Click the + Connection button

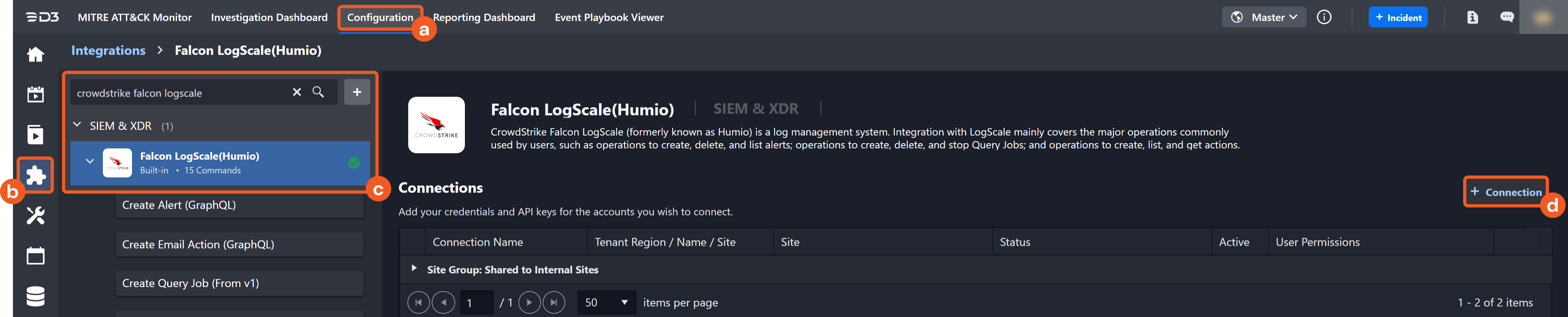pos(1505,192)
